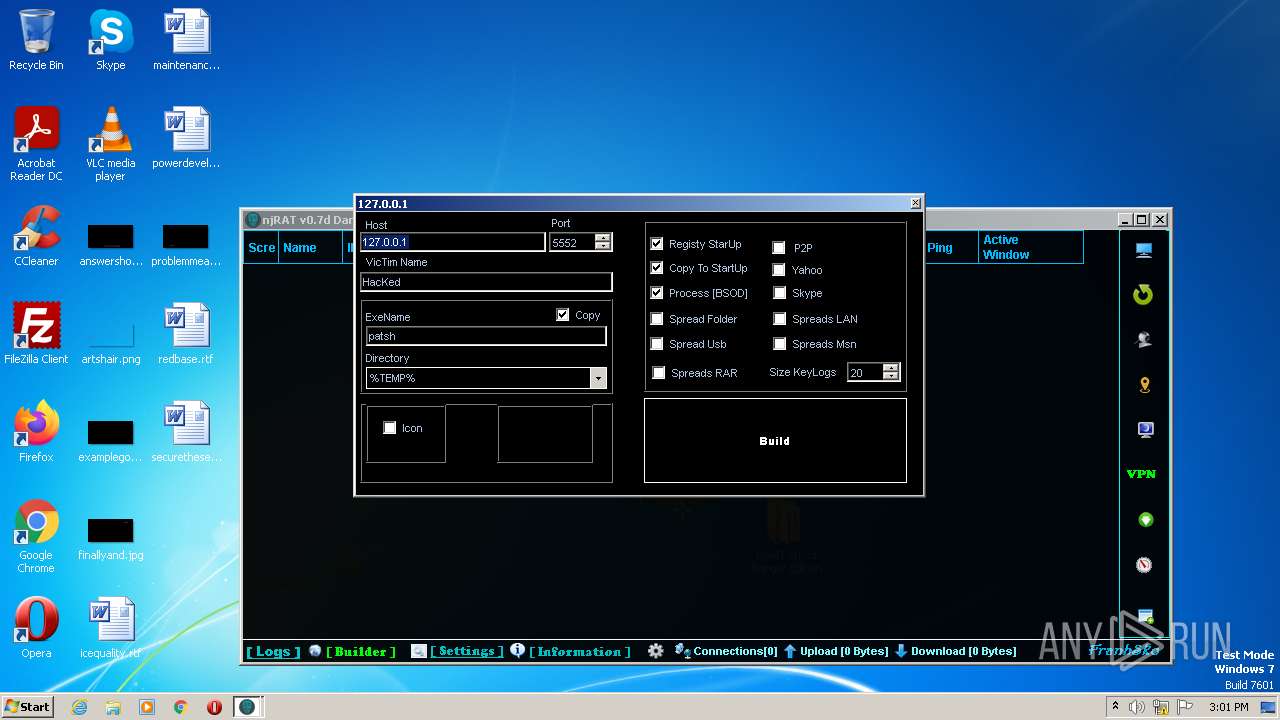The image size is (1280, 720).
Task: Increase Size KeyLogs with the up arrow
Action: [x=890, y=368]
